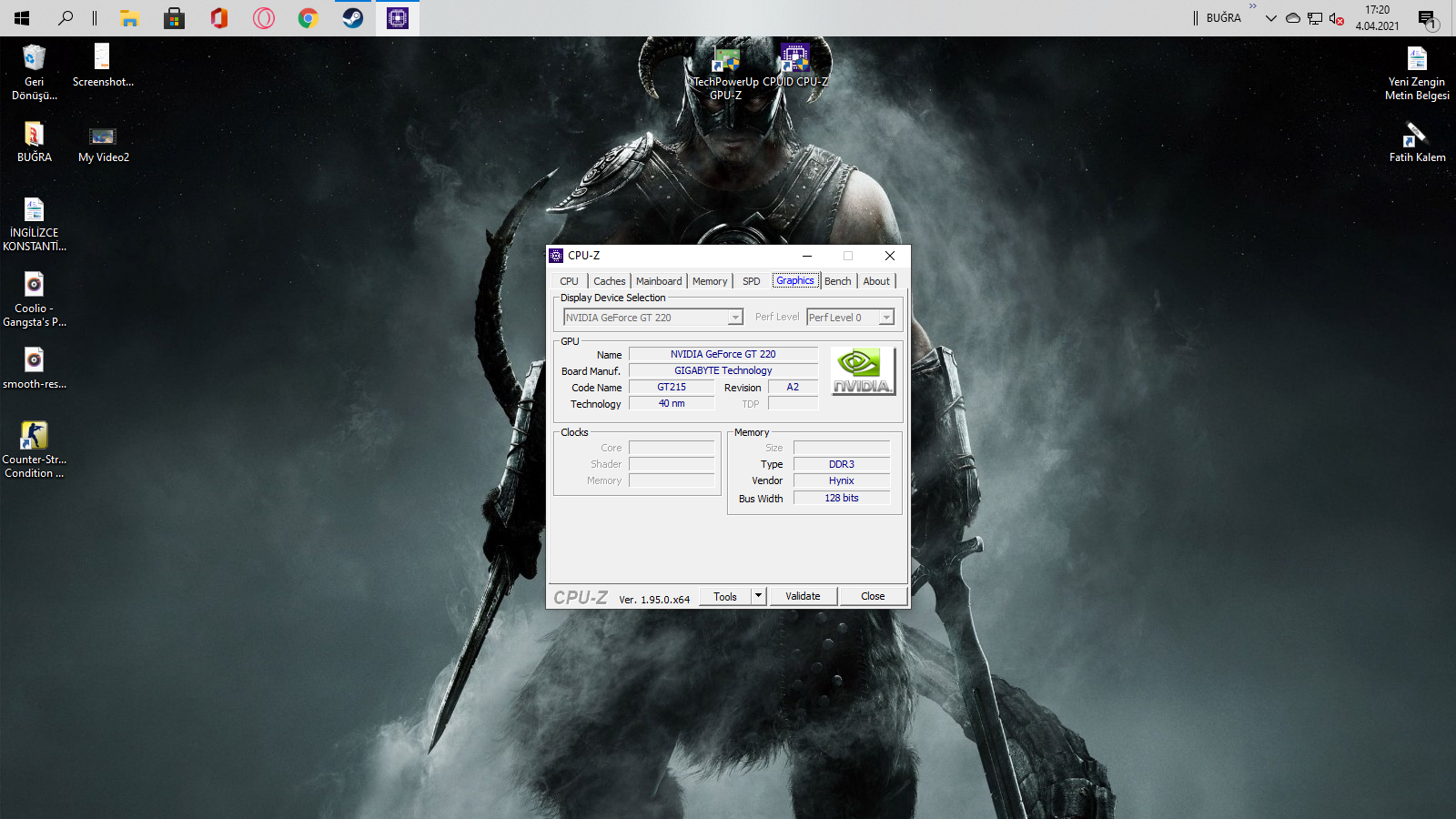The image size is (1456, 819).
Task: Select Fatih Kalem desktop shortcut
Action: [1417, 142]
